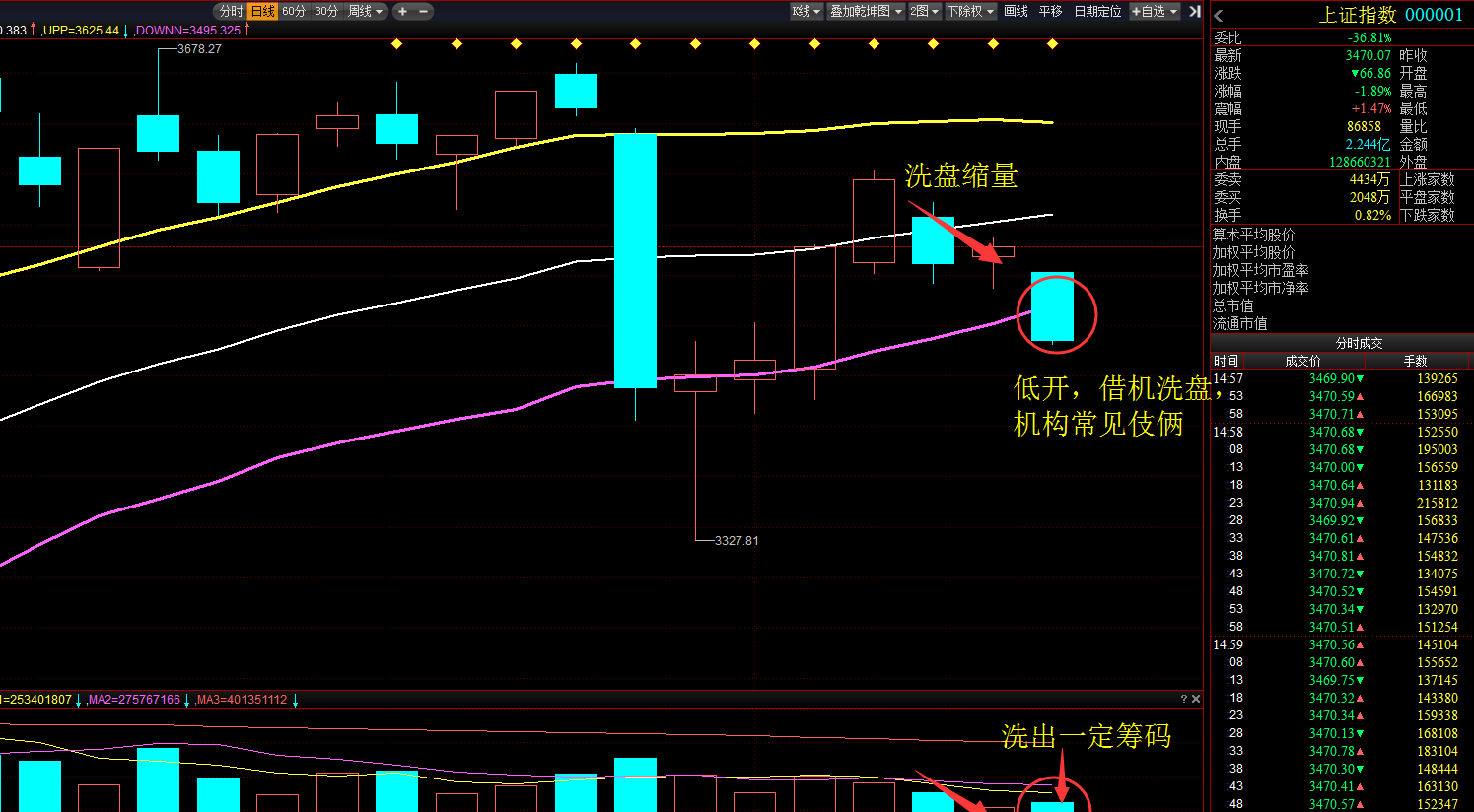Select the tall cyan drop candlestick
The width and height of the screenshot is (1474, 812).
point(635,260)
